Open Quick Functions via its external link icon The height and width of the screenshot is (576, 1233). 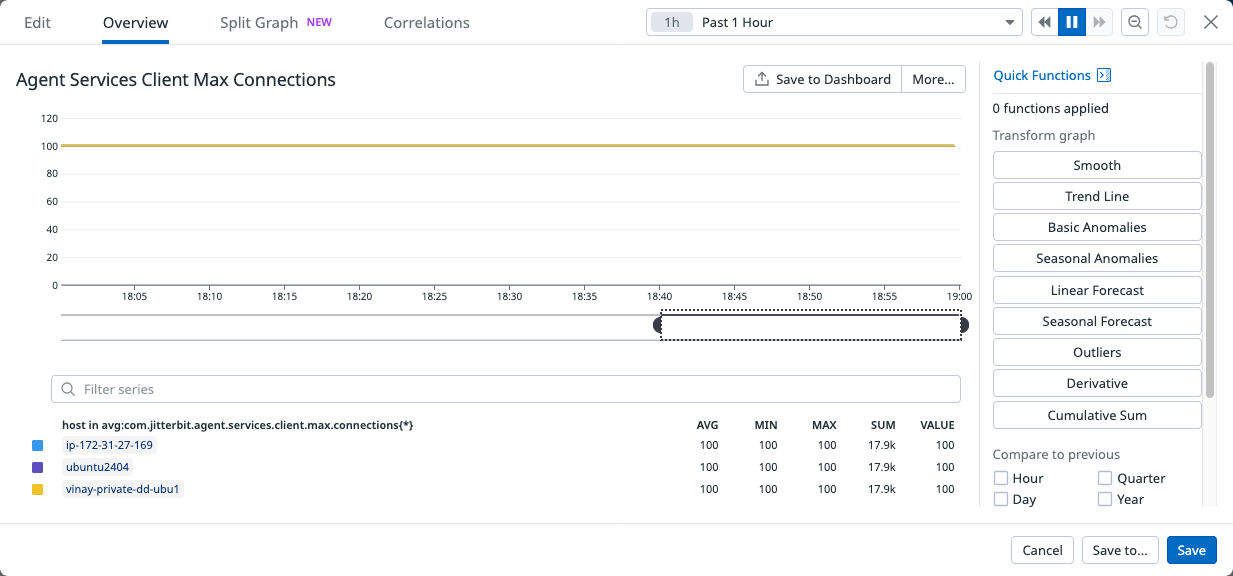[1104, 75]
